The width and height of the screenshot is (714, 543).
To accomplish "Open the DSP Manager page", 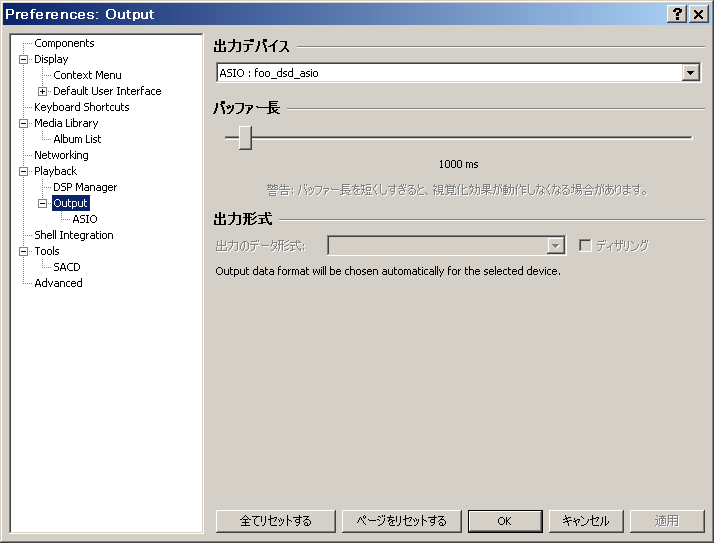I will point(85,187).
